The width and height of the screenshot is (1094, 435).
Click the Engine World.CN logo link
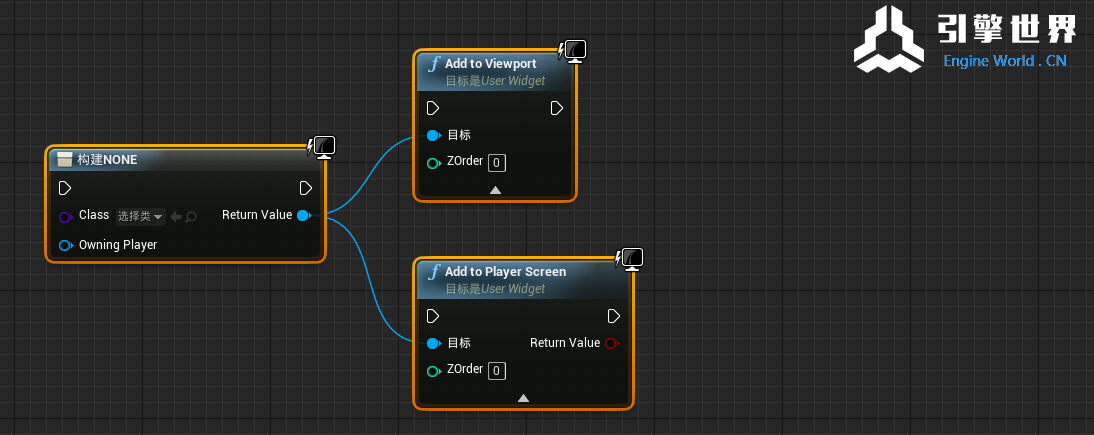[965, 40]
